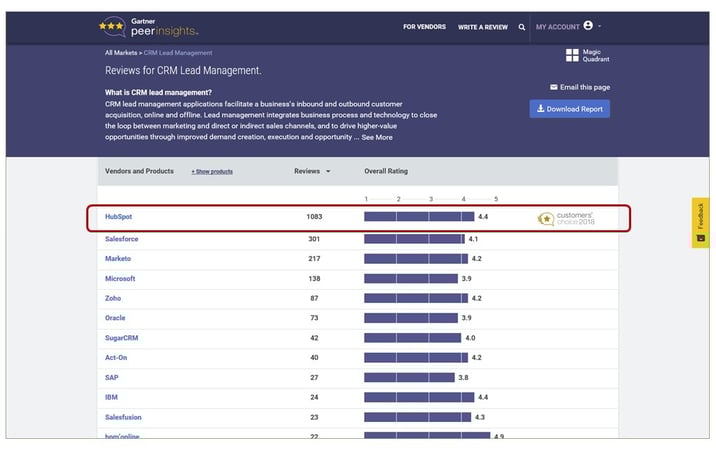
Task: Click the account profile avatar icon
Action: (587, 26)
